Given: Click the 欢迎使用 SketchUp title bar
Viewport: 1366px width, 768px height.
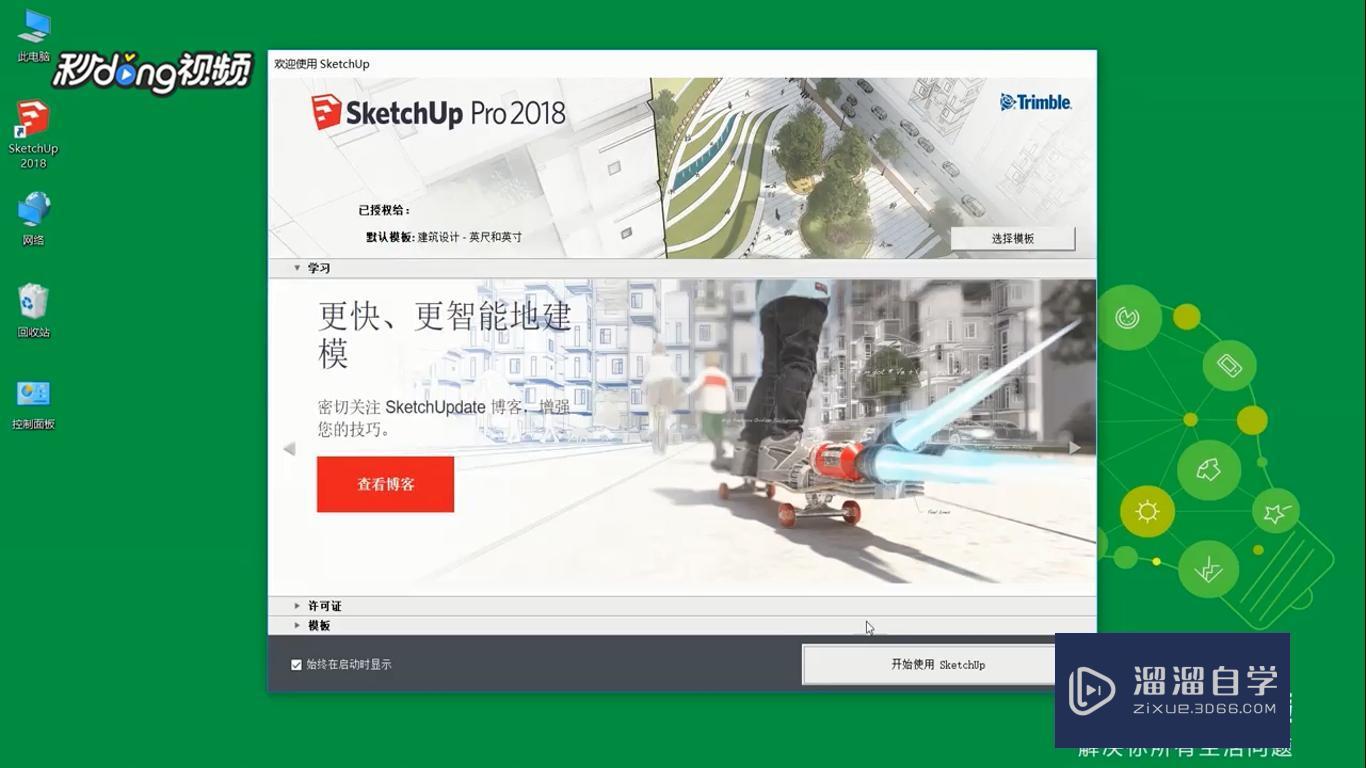Looking at the screenshot, I should 682,63.
